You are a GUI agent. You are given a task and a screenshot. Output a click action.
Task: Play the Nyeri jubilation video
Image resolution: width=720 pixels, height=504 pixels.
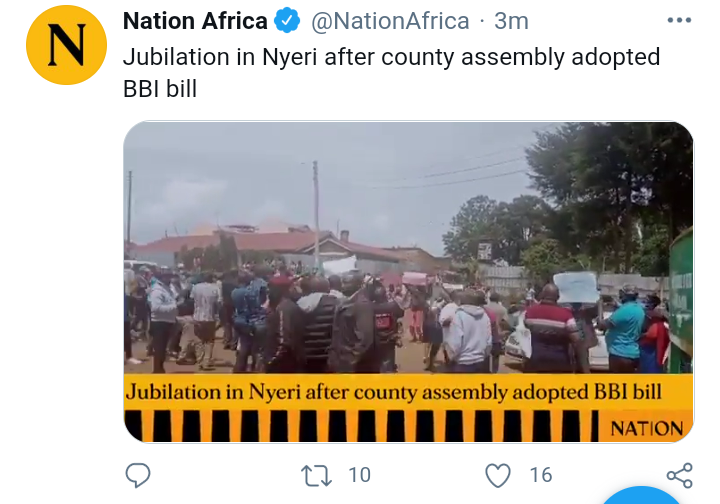[409, 282]
